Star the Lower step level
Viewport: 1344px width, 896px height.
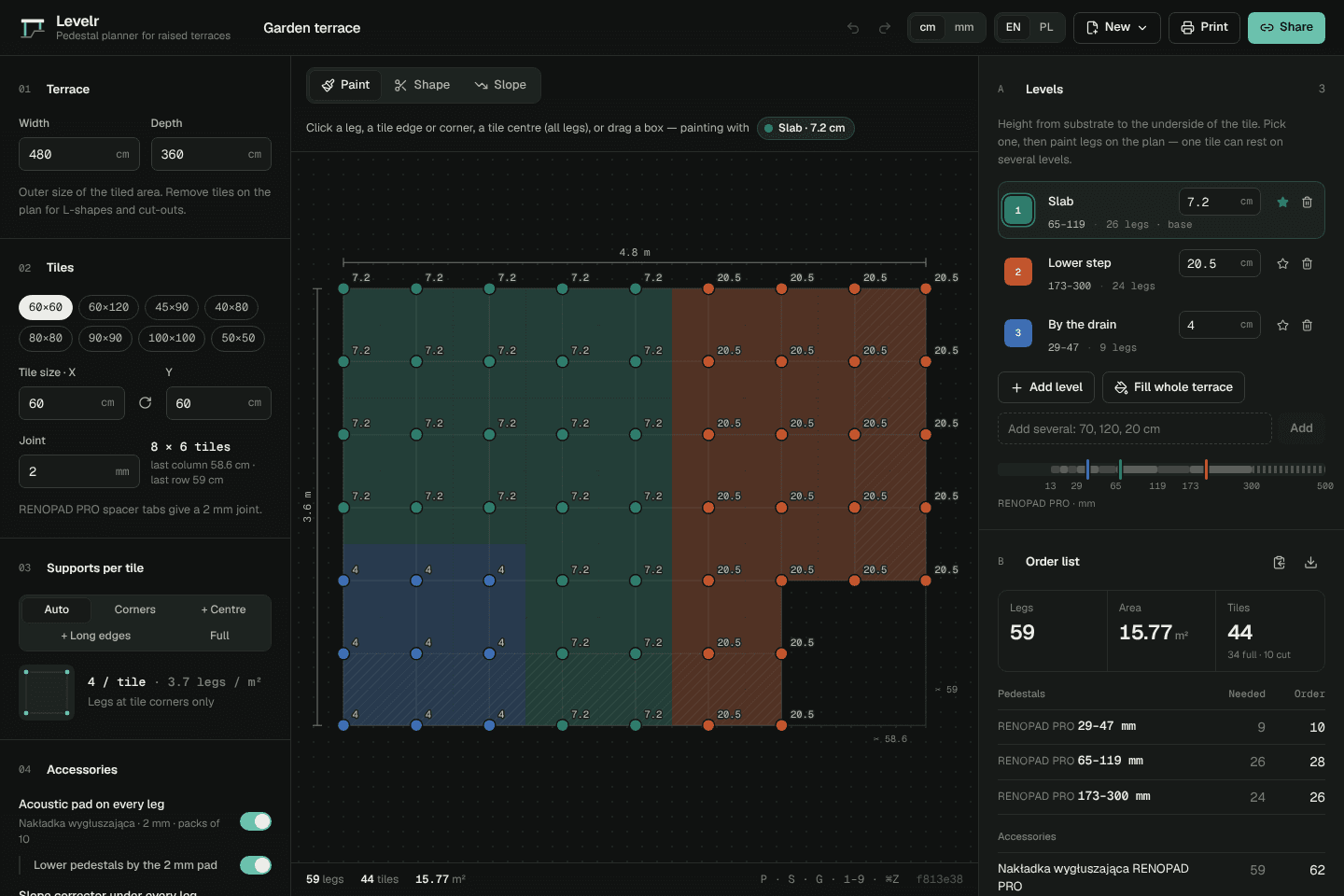point(1282,263)
